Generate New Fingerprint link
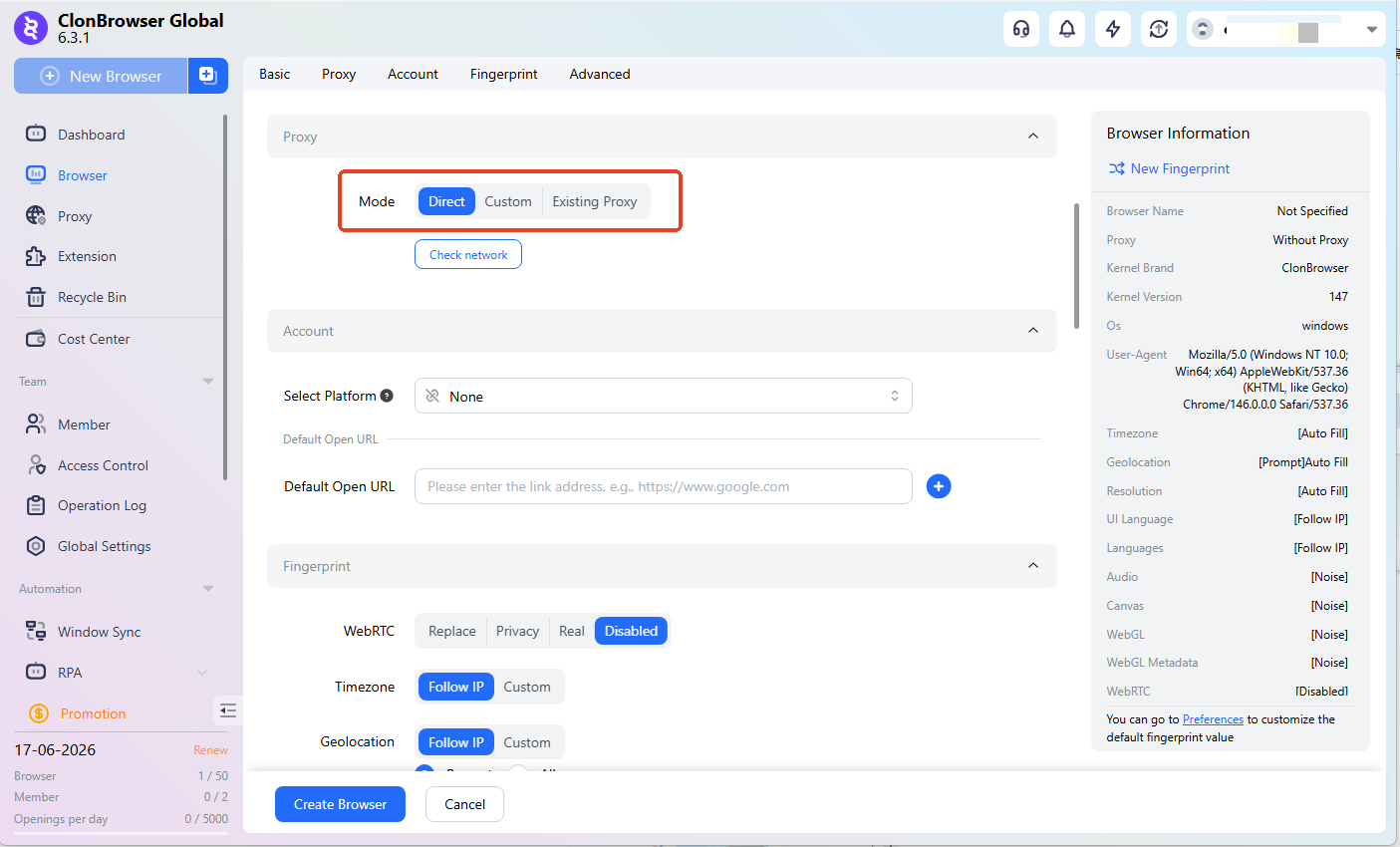 1170,168
